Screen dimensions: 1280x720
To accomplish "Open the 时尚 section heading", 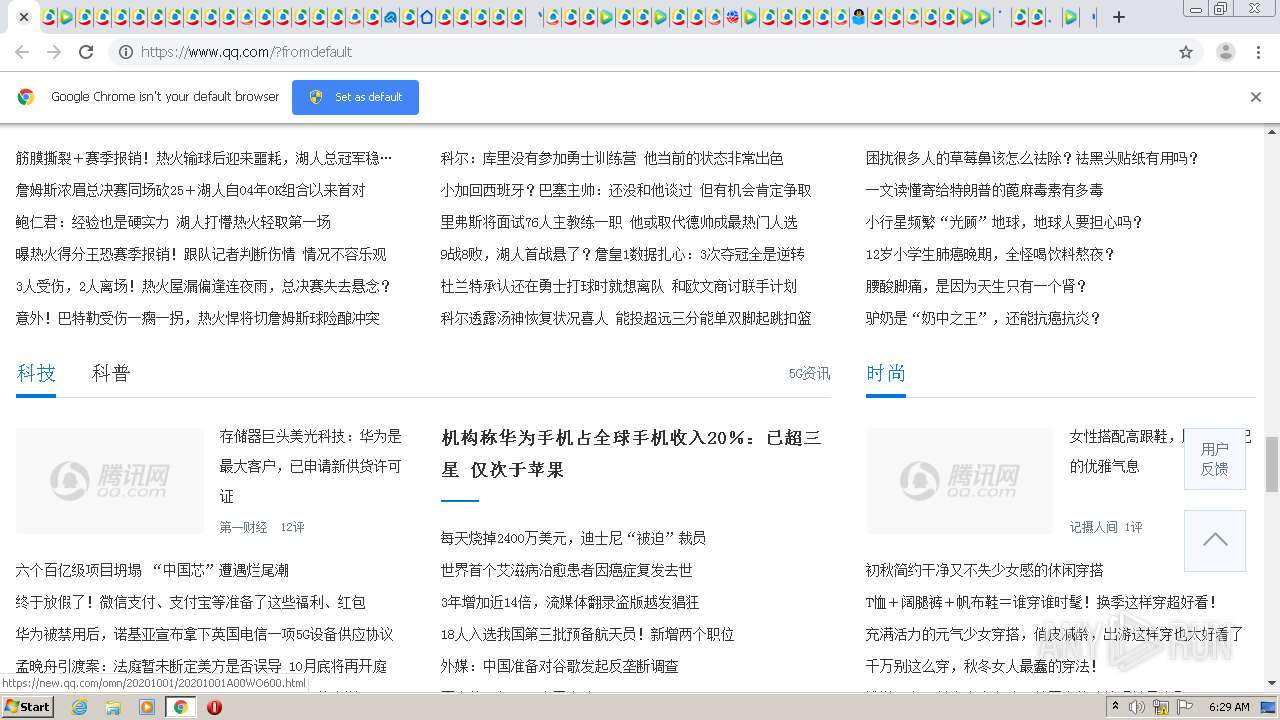I will coord(886,373).
